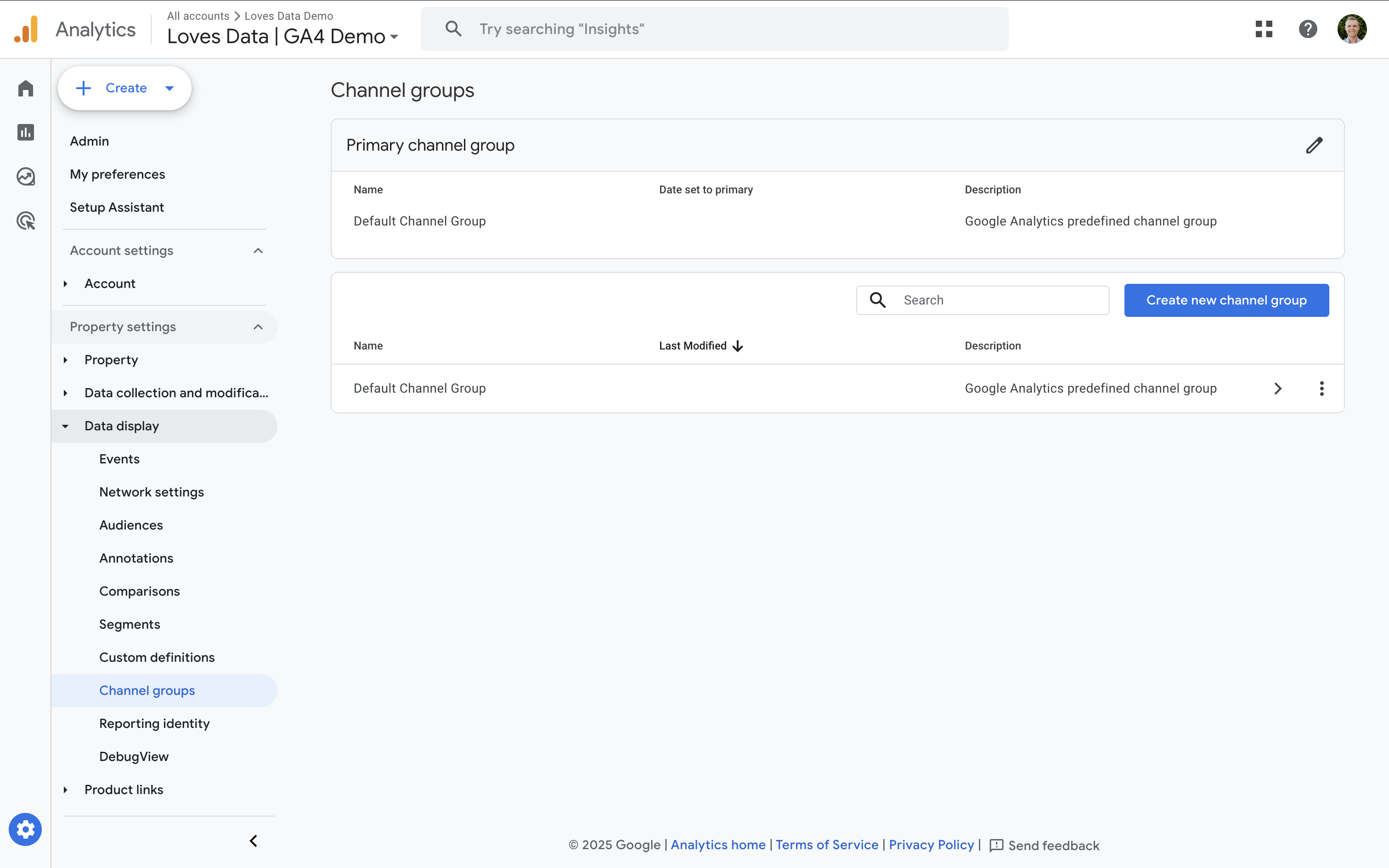Open Default Channel Group row arrow

coord(1278,389)
